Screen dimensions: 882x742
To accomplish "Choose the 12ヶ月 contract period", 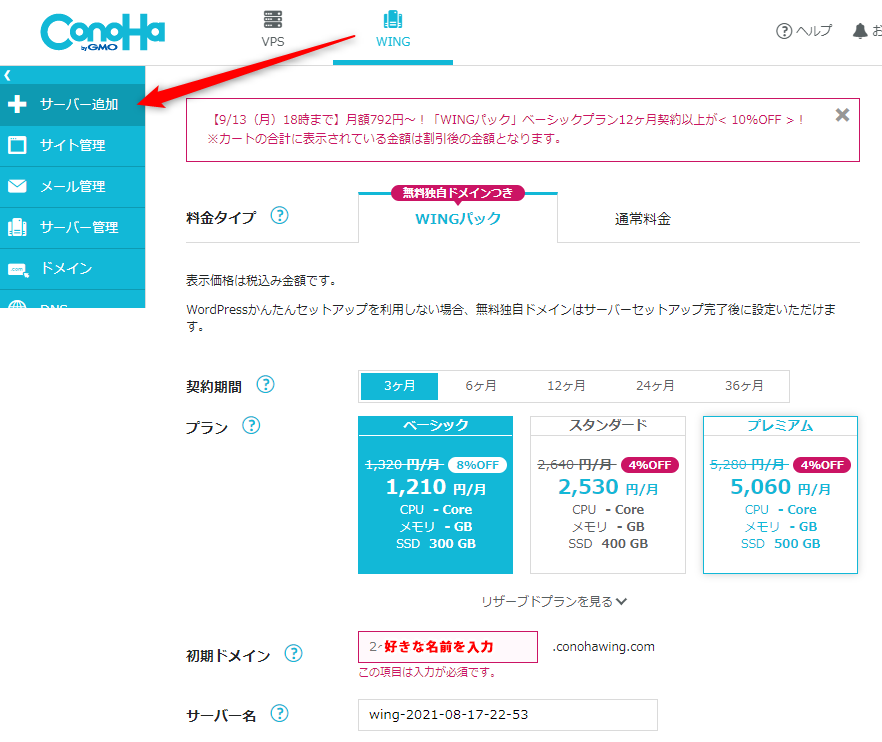I will 566,386.
